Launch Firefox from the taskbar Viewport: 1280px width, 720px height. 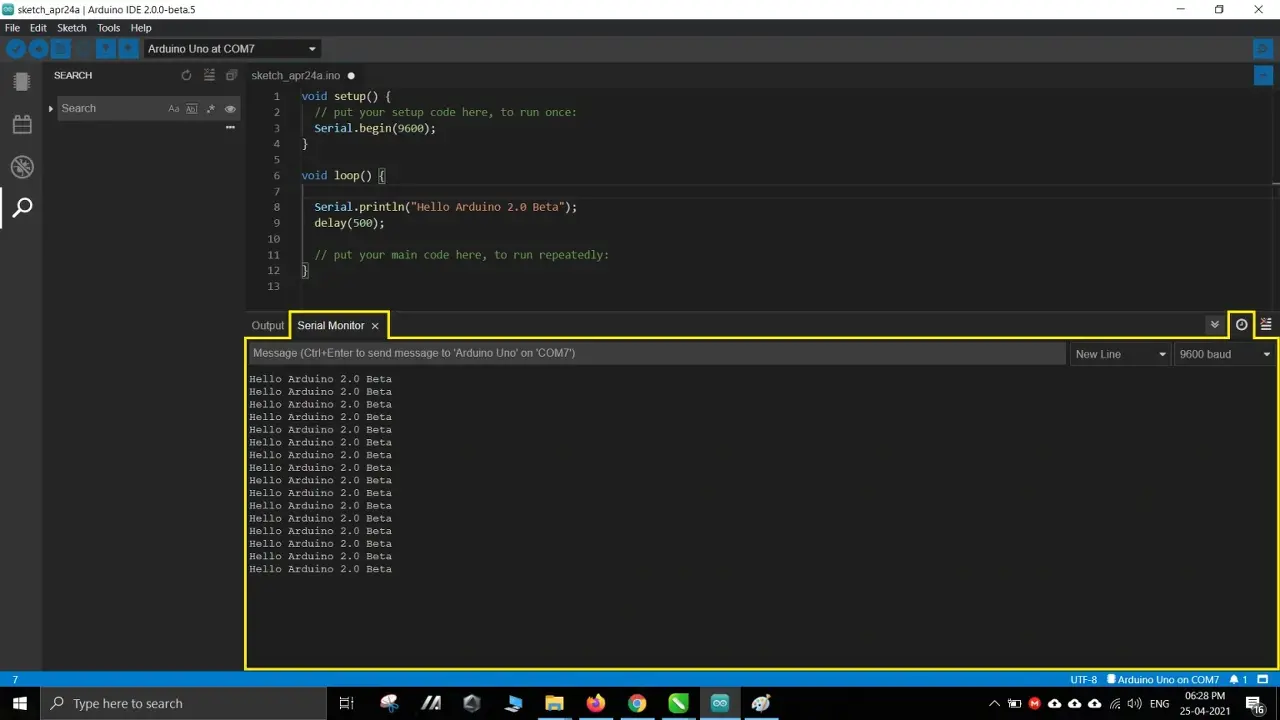point(596,703)
